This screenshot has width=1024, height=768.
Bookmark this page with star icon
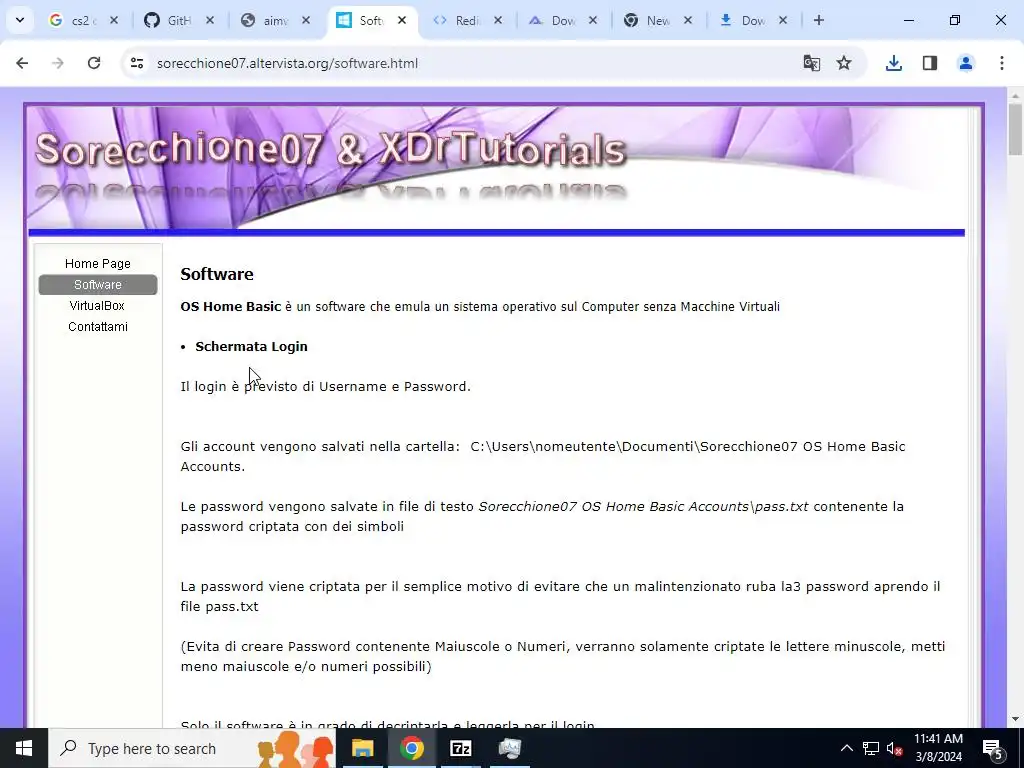pyautogui.click(x=844, y=63)
